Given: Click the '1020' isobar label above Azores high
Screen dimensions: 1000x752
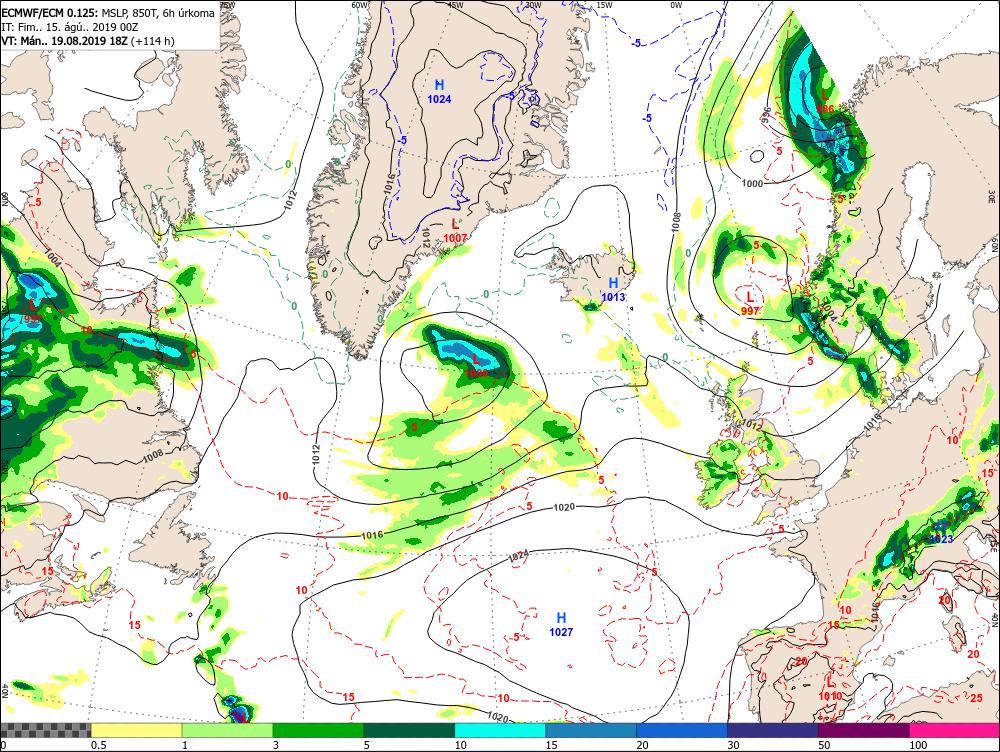Looking at the screenshot, I should [564, 507].
